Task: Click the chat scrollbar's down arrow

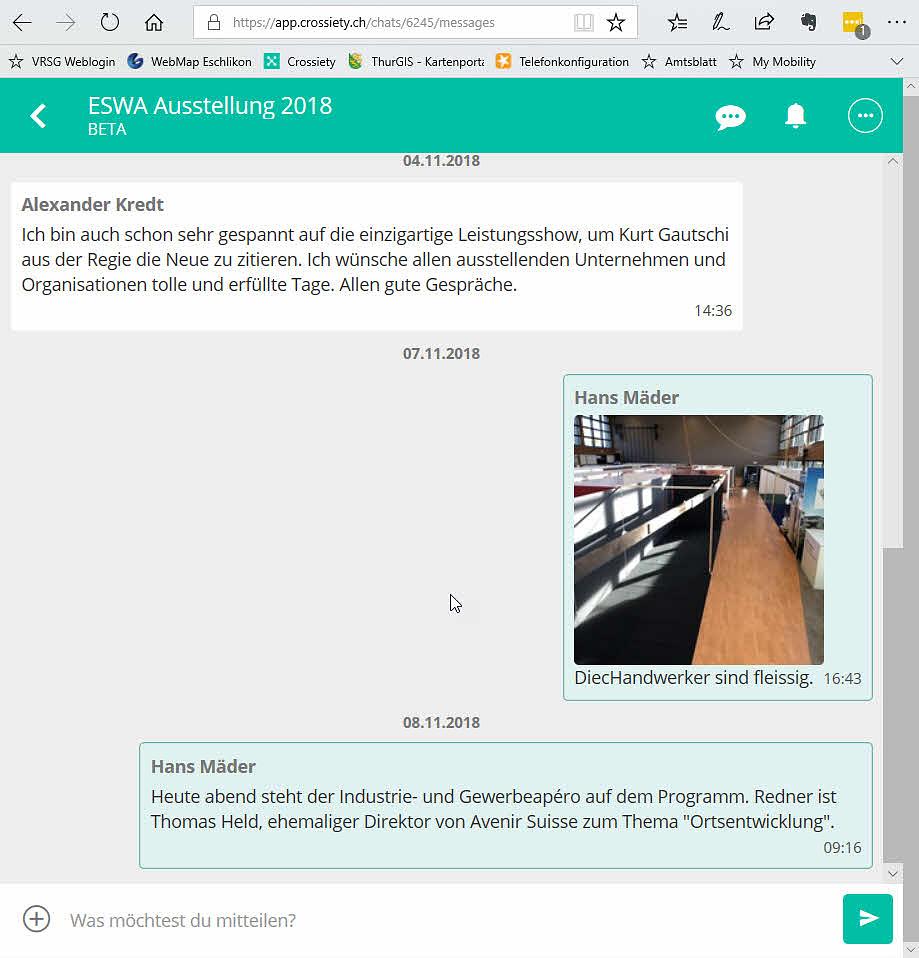Action: coord(892,872)
